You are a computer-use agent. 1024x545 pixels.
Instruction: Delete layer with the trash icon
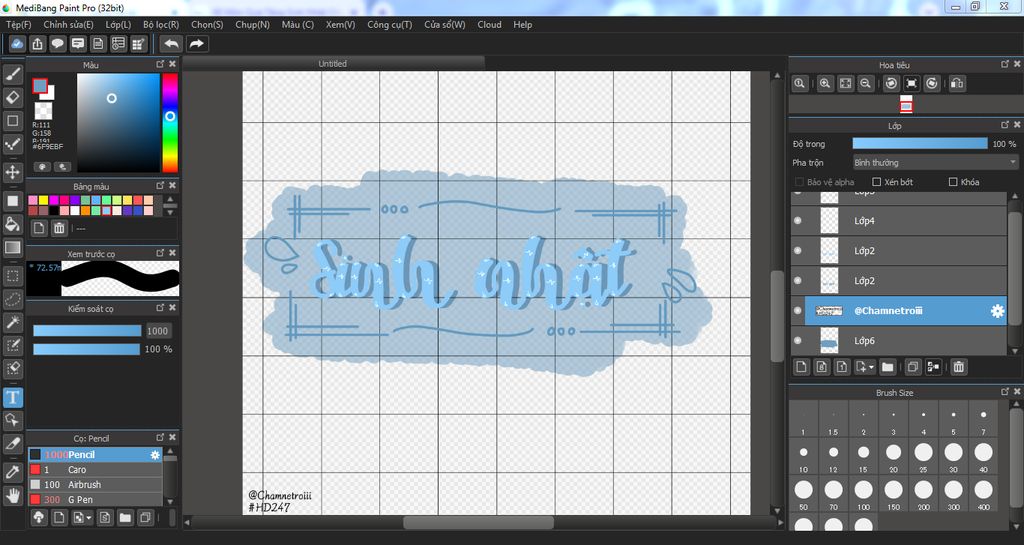pos(958,367)
